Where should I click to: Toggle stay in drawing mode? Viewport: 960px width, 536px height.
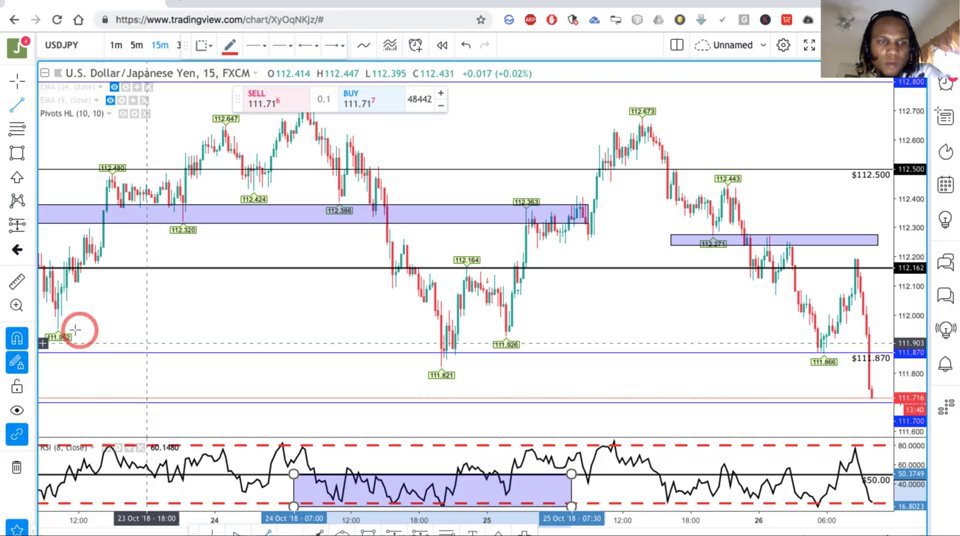tap(17, 362)
